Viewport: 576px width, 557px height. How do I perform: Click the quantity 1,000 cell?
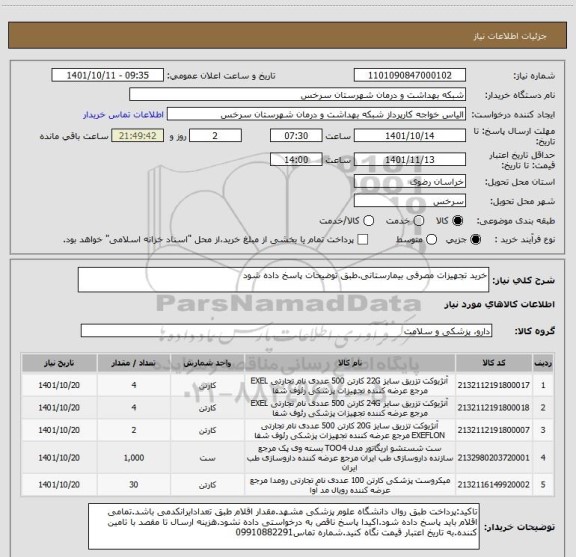tap(134, 458)
